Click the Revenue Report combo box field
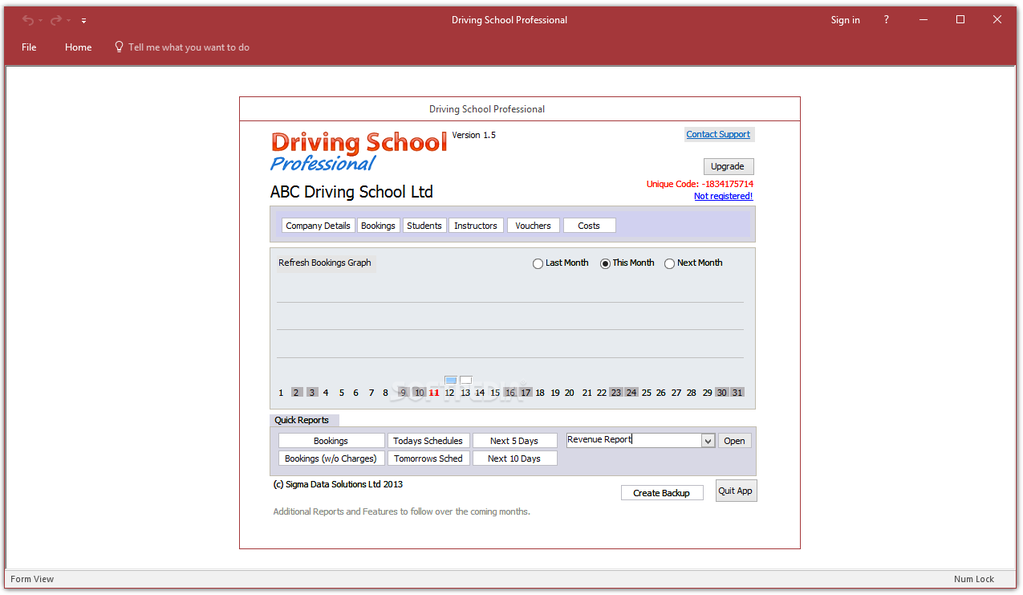This screenshot has width=1023, height=595. (634, 440)
